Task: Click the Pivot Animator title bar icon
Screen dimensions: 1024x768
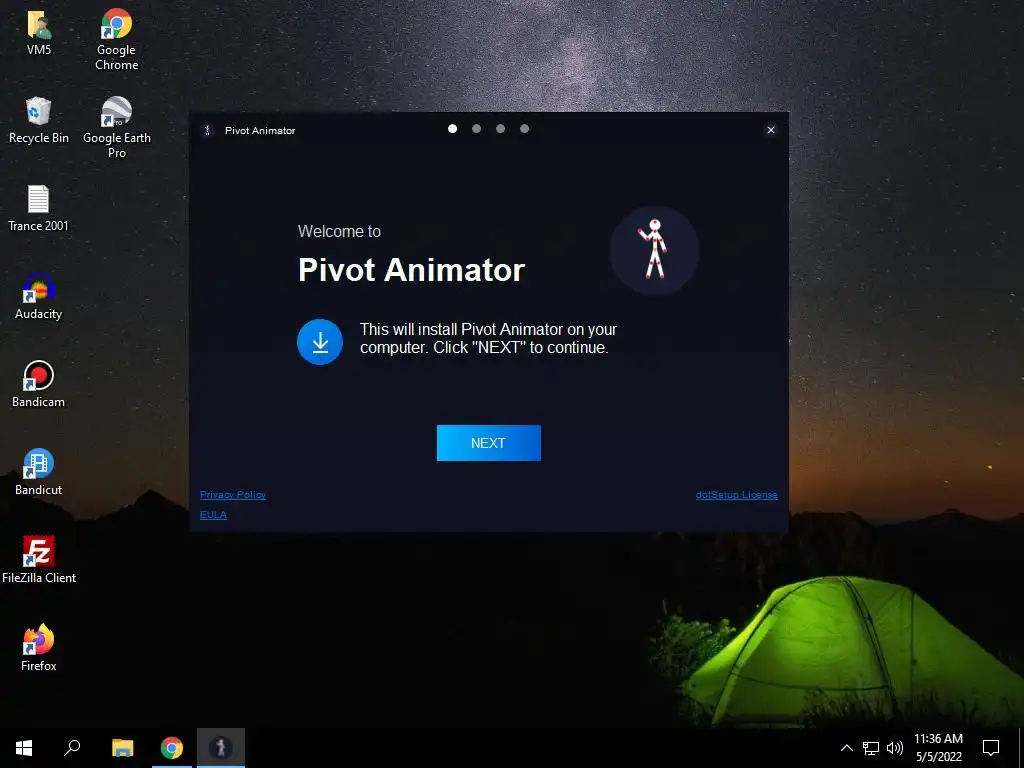Action: pos(208,130)
